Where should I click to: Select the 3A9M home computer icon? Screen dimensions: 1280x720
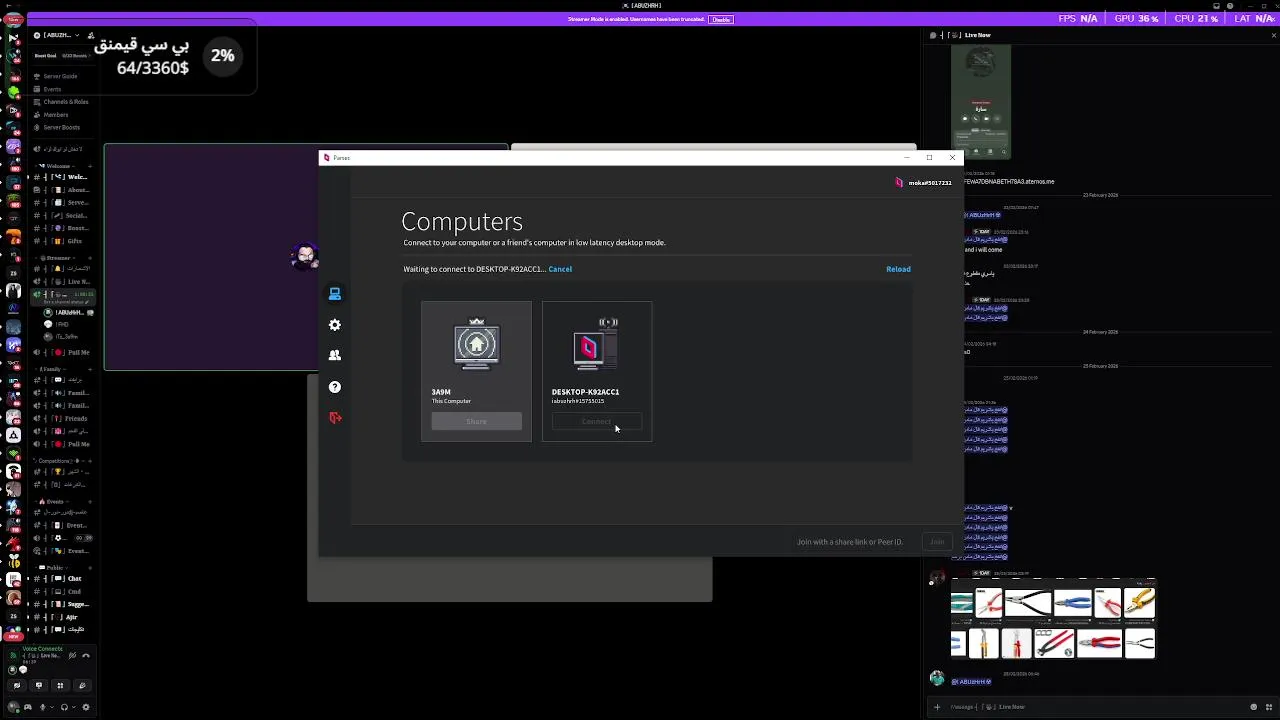(476, 345)
